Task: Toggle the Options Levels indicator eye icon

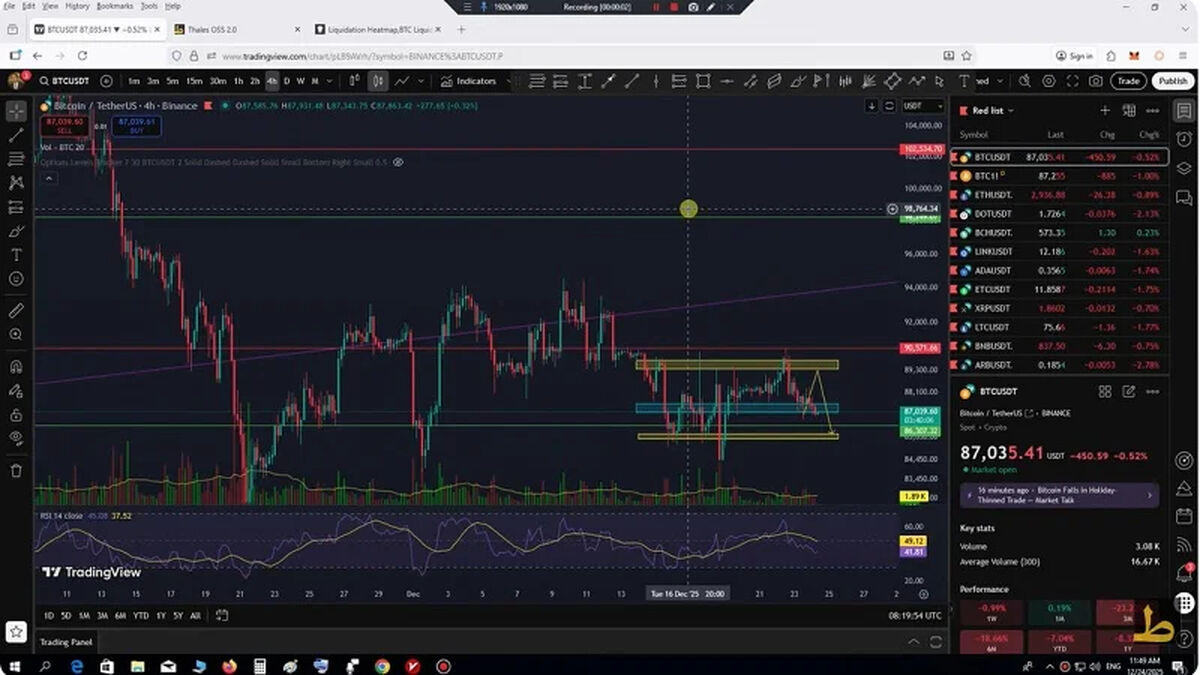Action: coord(399,161)
